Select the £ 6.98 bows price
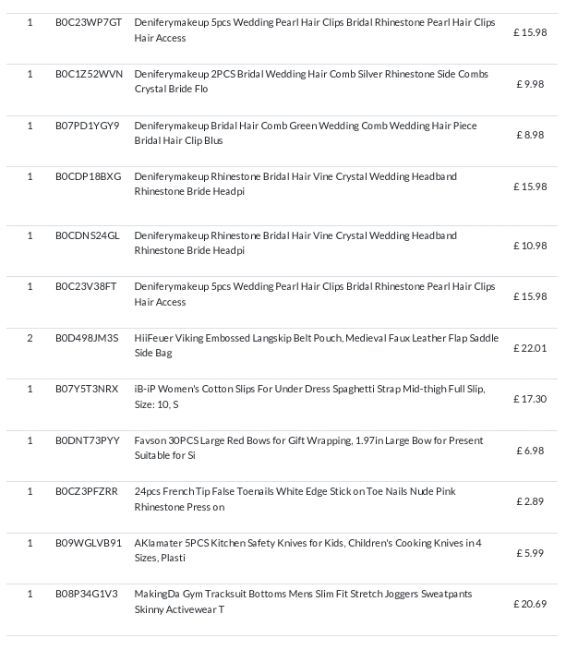The height and width of the screenshot is (650, 566). point(530,451)
